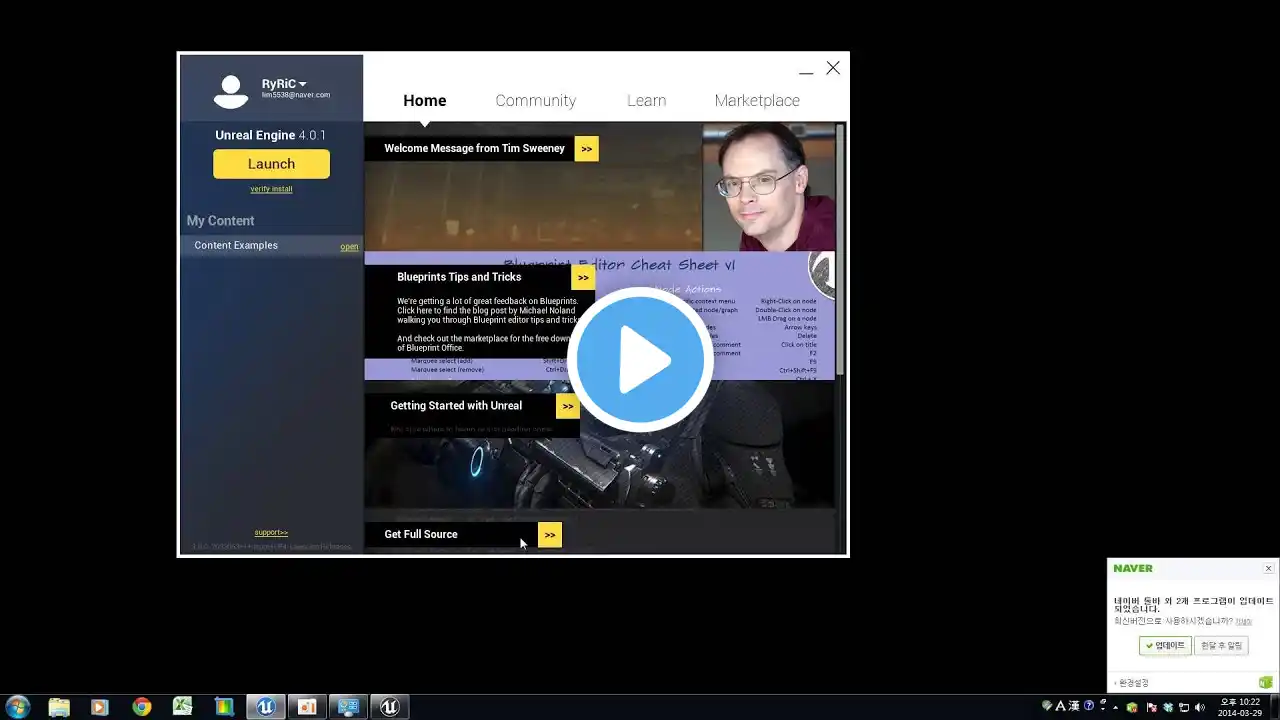
Task: Switch to the black Unreal Engine taskbar icon
Action: coord(390,707)
